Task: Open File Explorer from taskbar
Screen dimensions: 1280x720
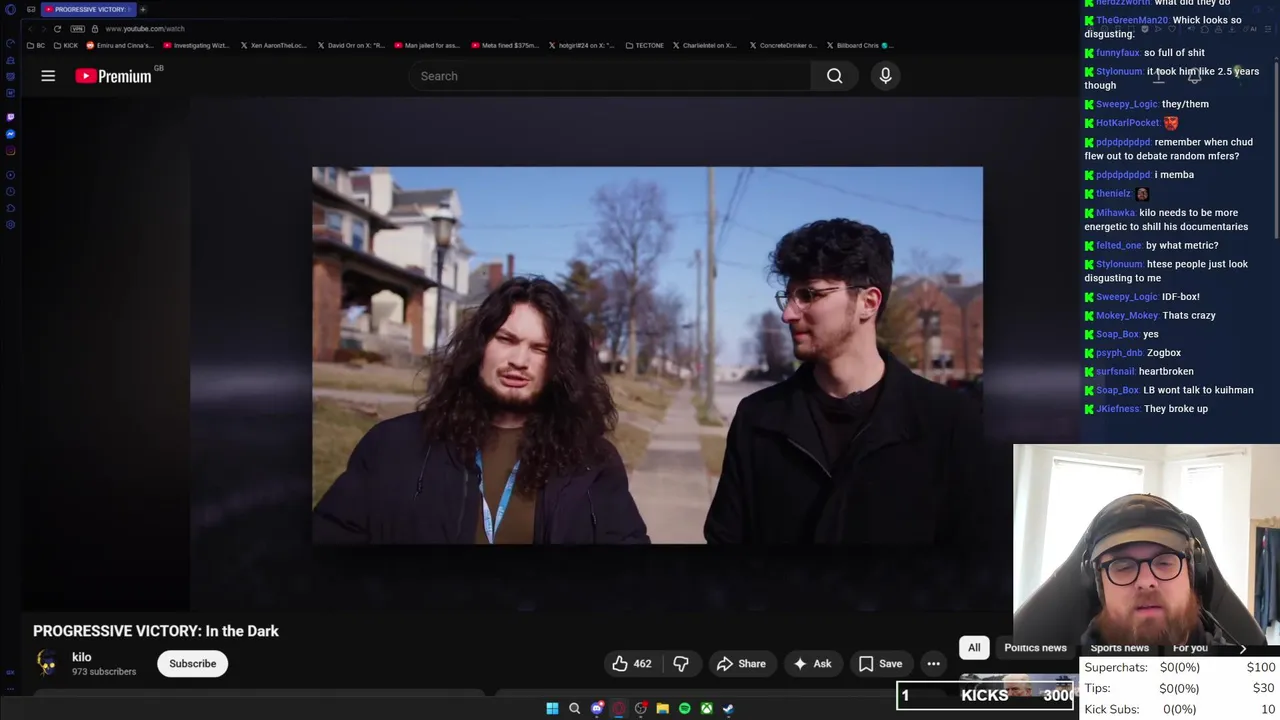Action: tap(662, 709)
